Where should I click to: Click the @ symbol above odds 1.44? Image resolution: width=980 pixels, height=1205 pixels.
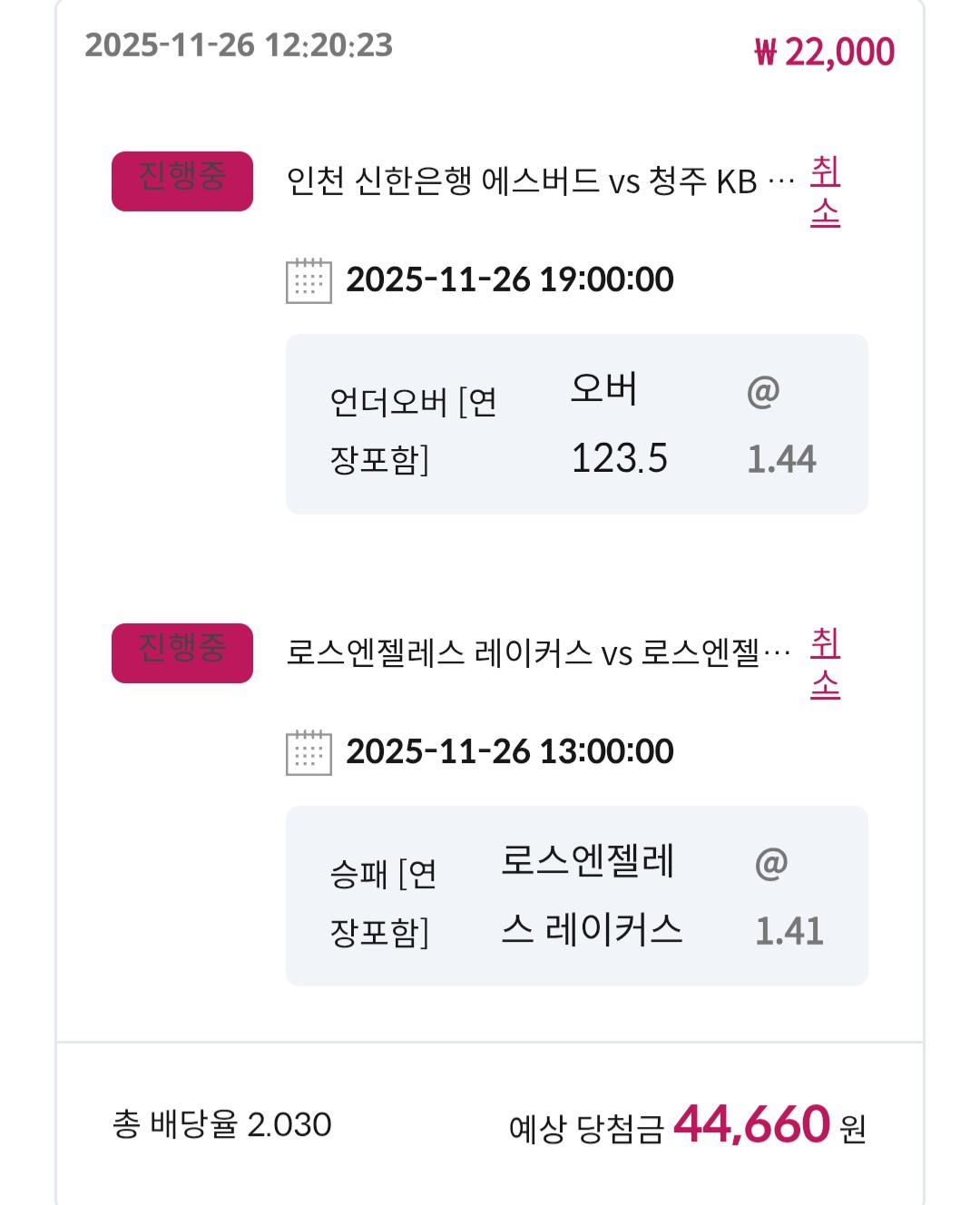click(x=763, y=392)
